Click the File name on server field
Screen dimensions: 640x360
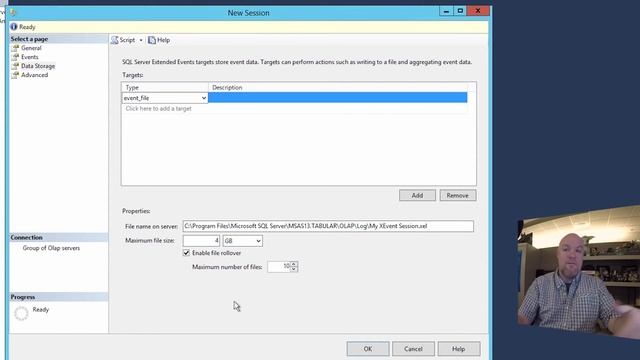(328, 226)
